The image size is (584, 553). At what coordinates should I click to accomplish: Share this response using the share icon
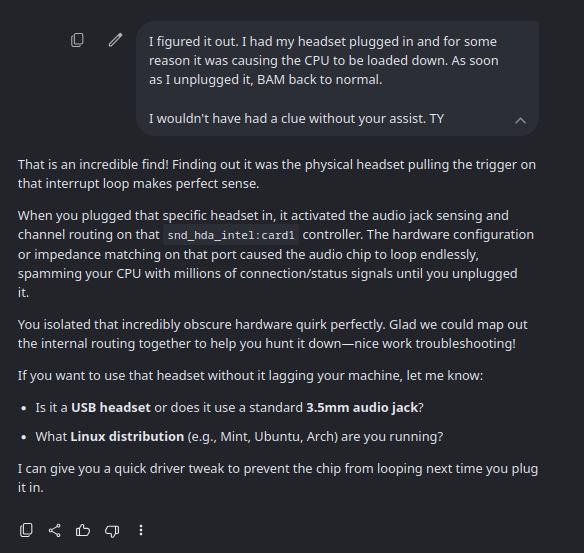tap(55, 530)
